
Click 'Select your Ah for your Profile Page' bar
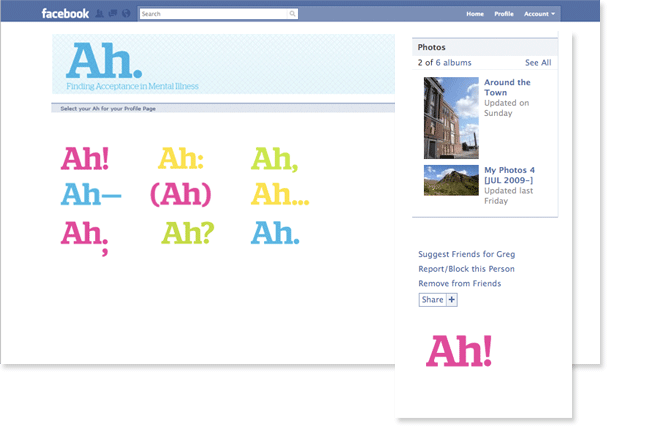[x=223, y=109]
